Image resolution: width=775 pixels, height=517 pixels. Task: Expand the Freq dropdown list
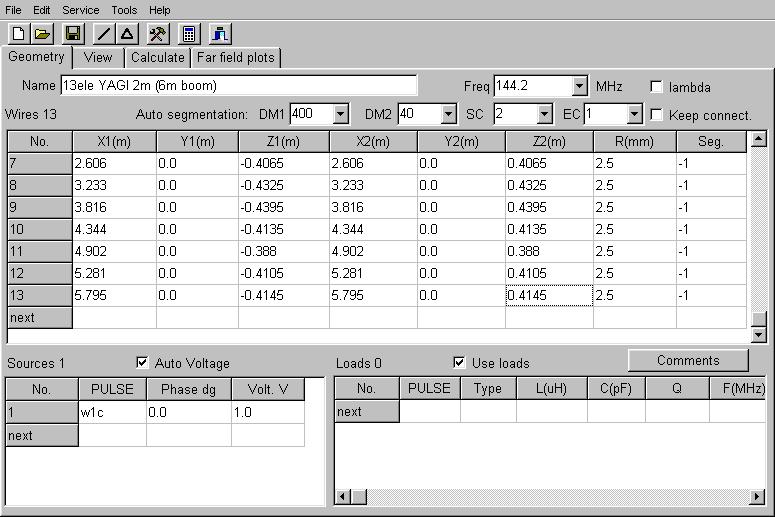pos(579,86)
